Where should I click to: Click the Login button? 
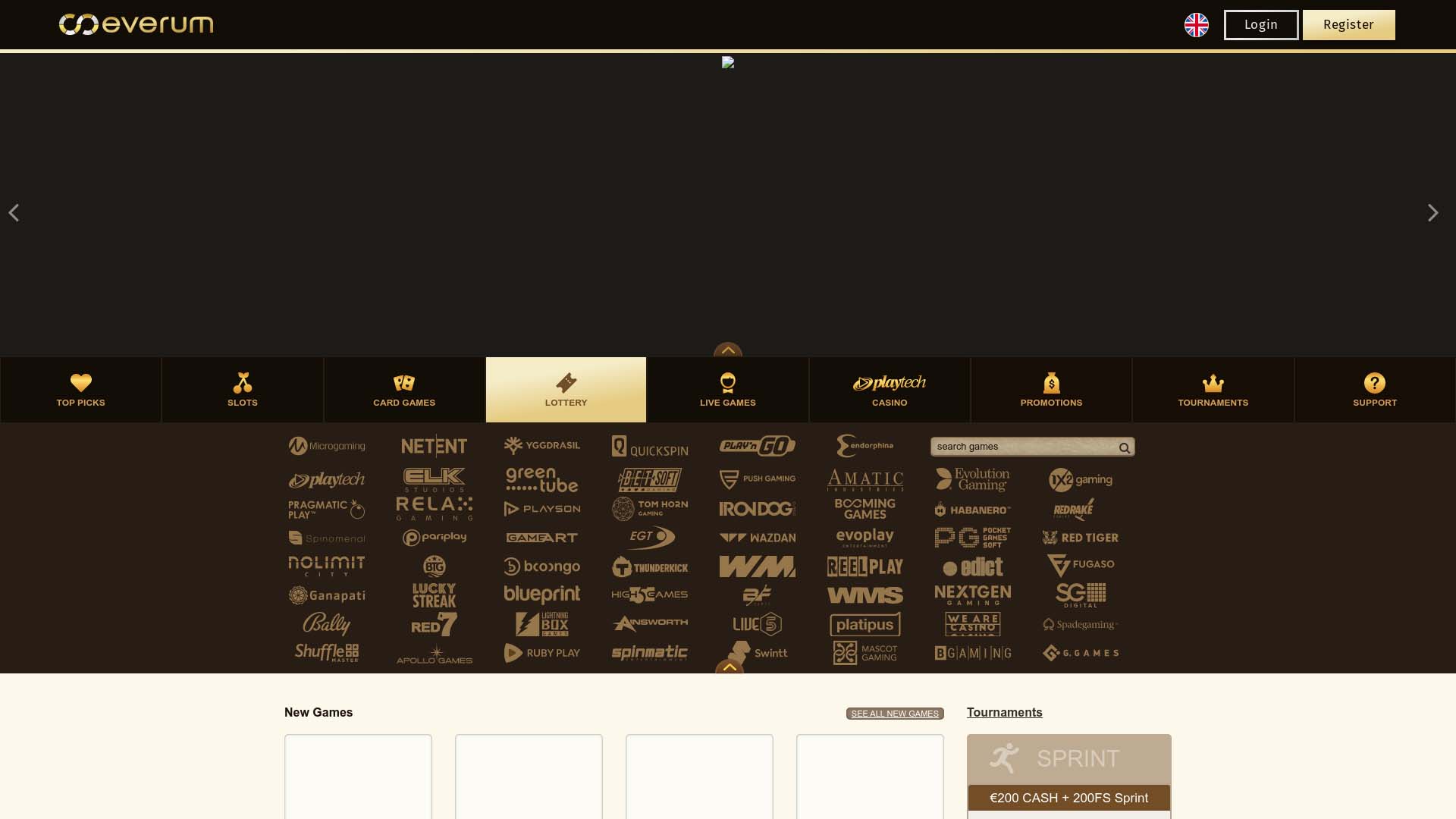pos(1260,24)
